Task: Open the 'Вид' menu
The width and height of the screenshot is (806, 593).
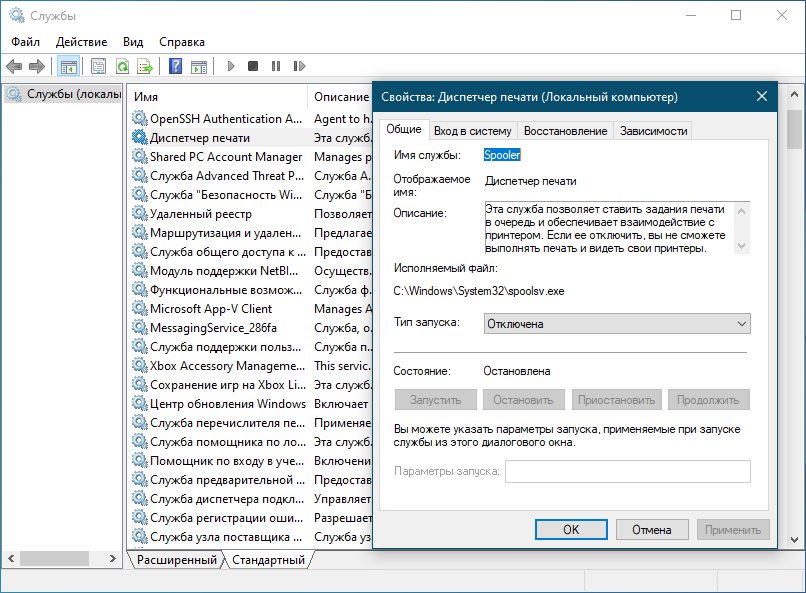Action: tap(133, 42)
